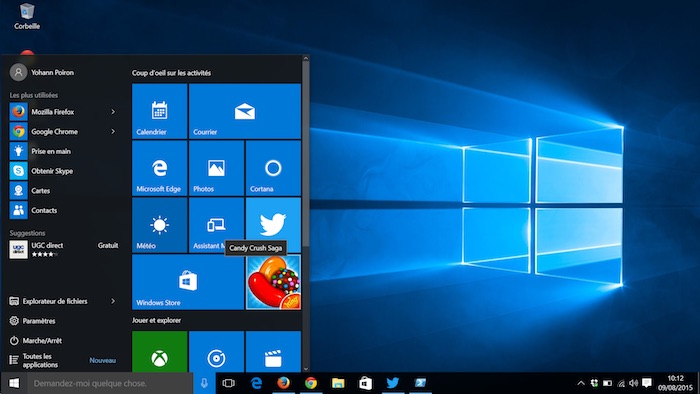The height and width of the screenshot is (394, 700).
Task: Open Prise en main app
Action: [x=62, y=151]
